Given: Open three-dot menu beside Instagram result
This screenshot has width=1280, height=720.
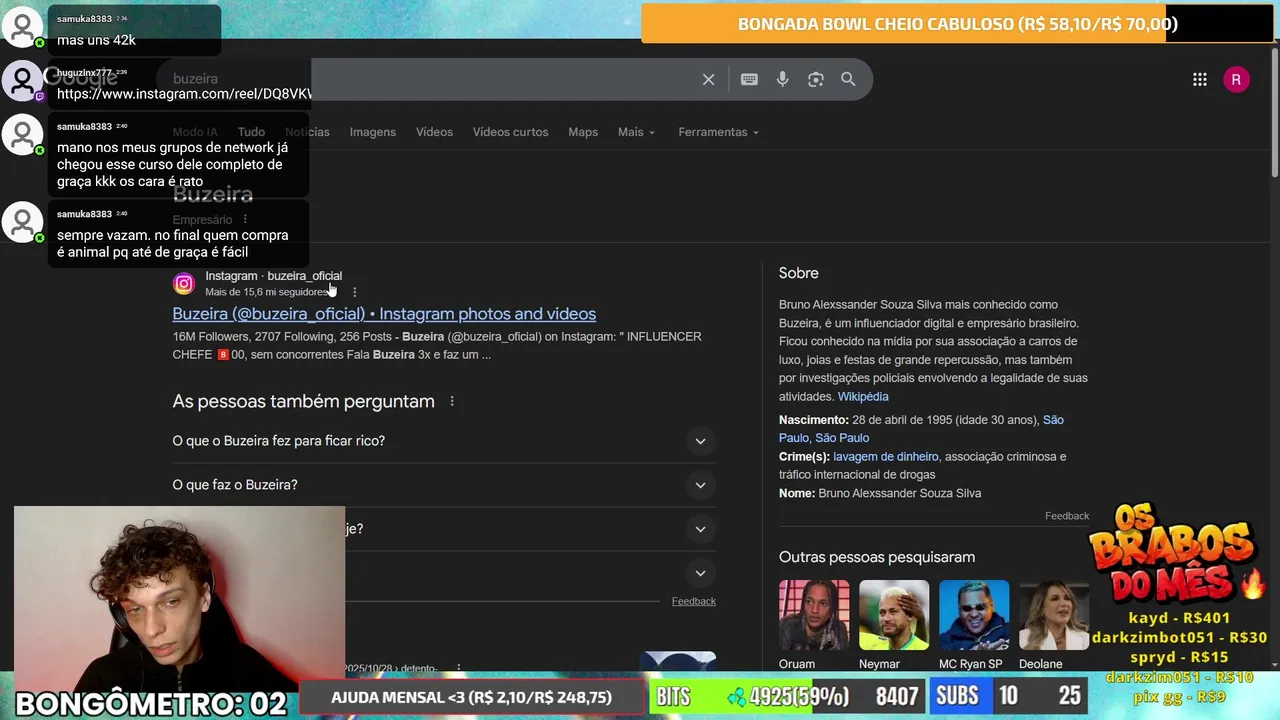Looking at the screenshot, I should coord(354,292).
